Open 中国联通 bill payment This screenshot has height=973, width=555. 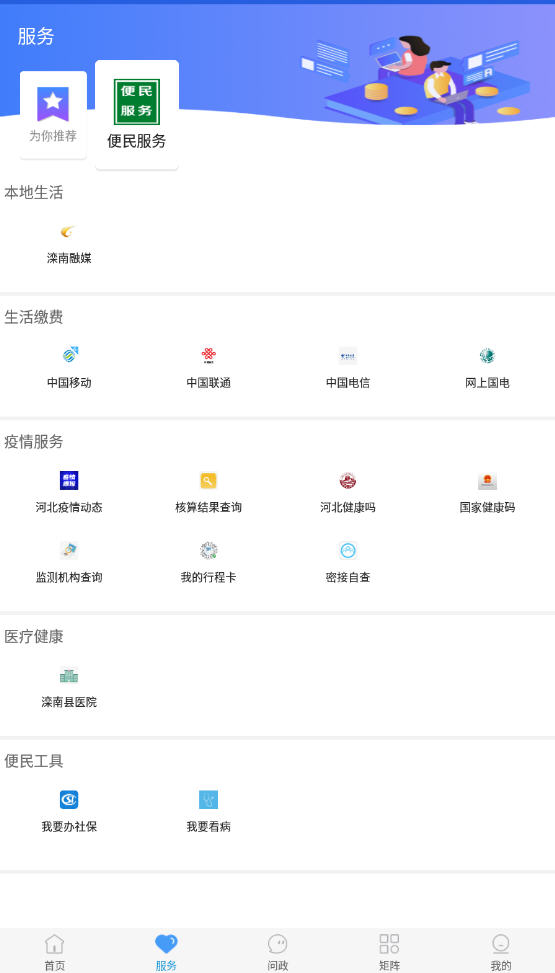(x=209, y=356)
